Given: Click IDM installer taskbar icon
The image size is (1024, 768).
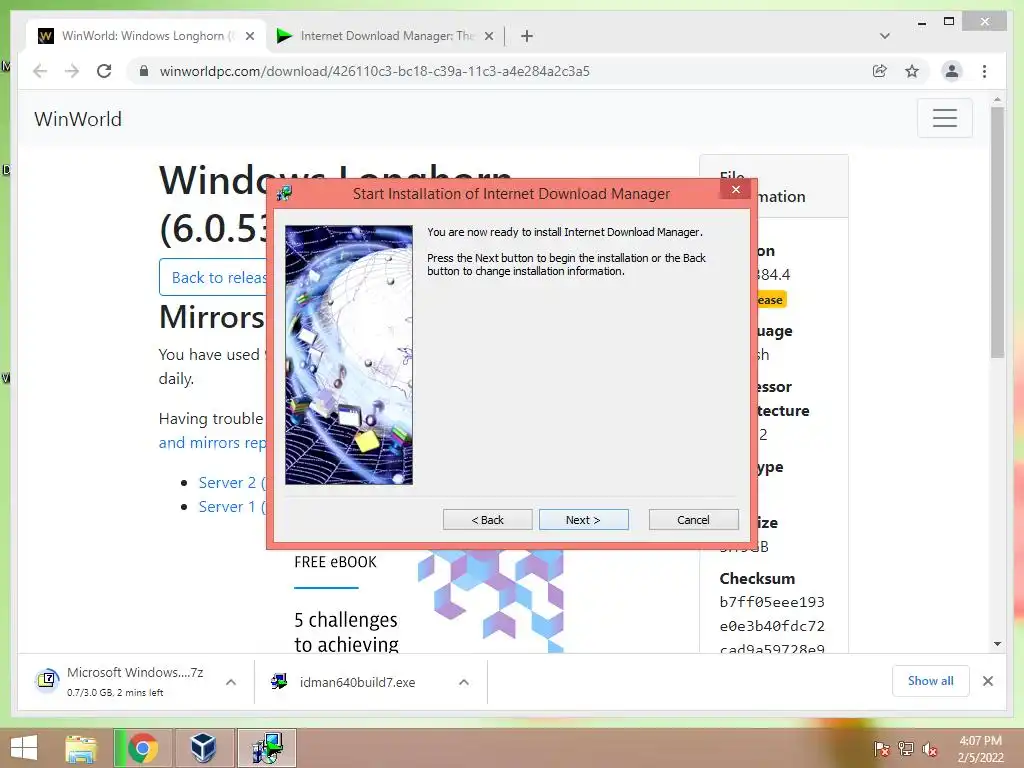Looking at the screenshot, I should [267, 748].
